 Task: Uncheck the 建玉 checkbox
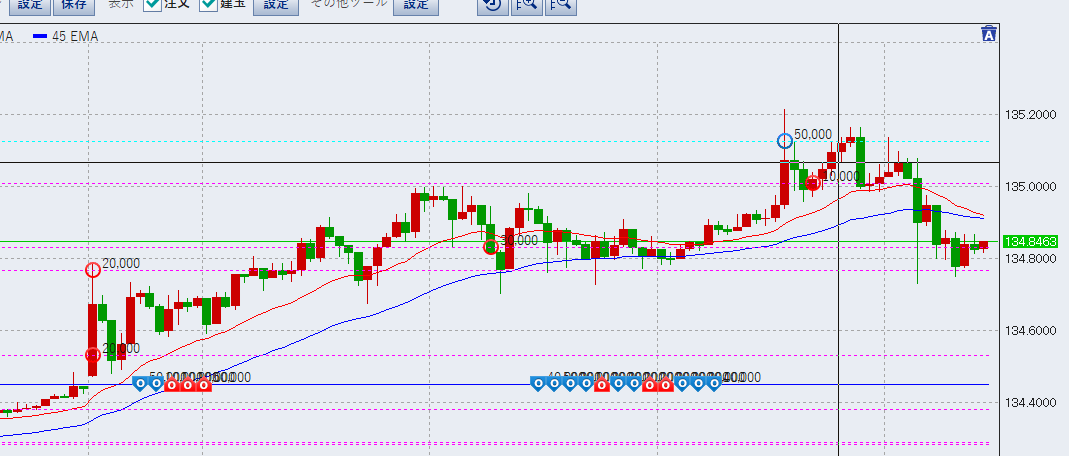click(x=209, y=5)
